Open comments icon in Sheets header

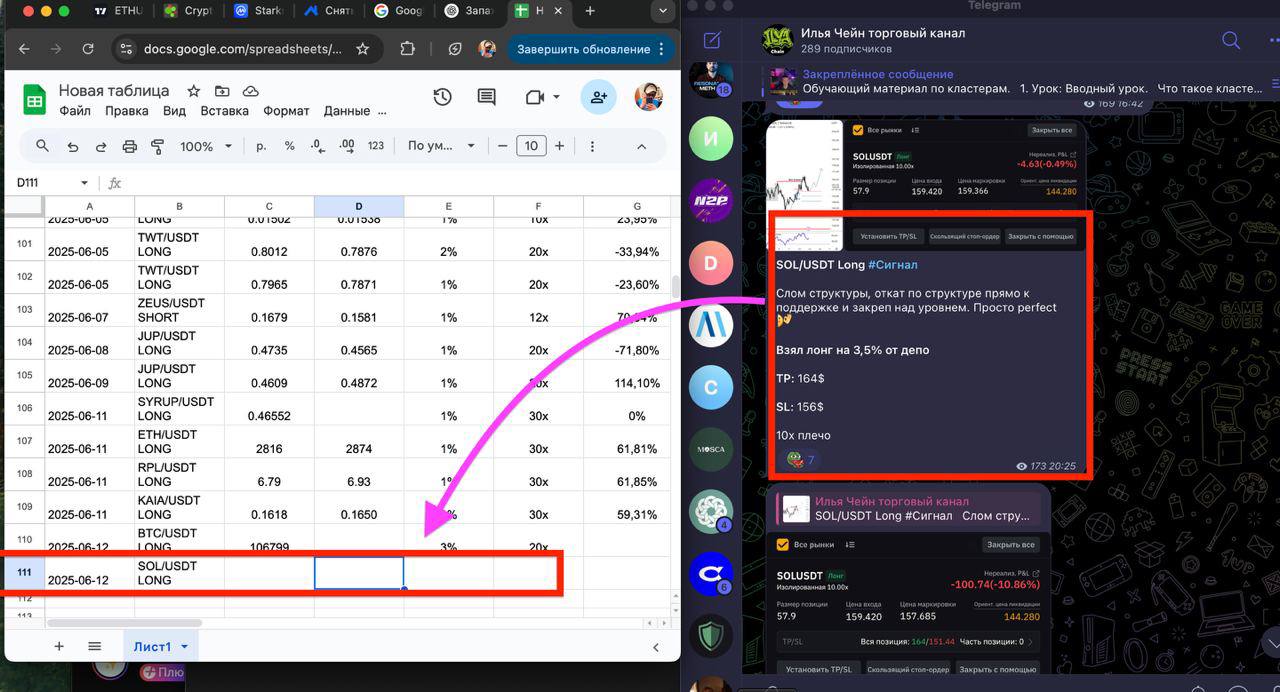point(486,97)
